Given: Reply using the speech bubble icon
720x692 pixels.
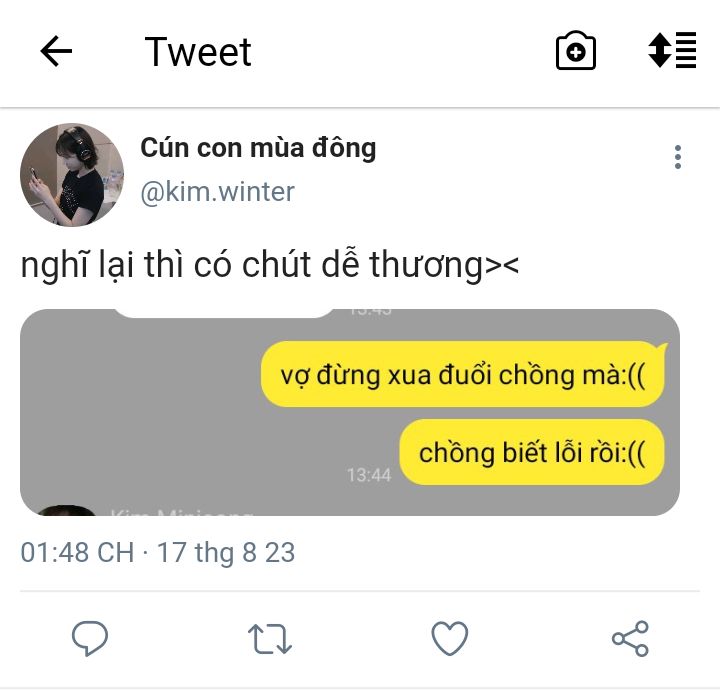Looking at the screenshot, I should tap(90, 637).
